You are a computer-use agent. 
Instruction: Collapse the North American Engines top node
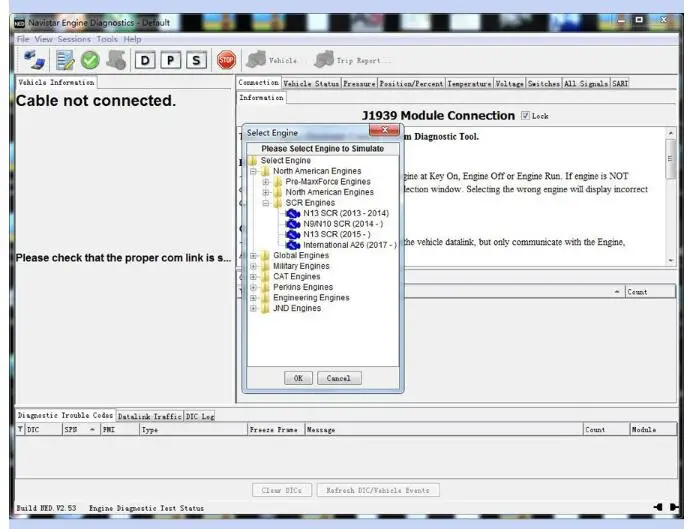(253, 171)
